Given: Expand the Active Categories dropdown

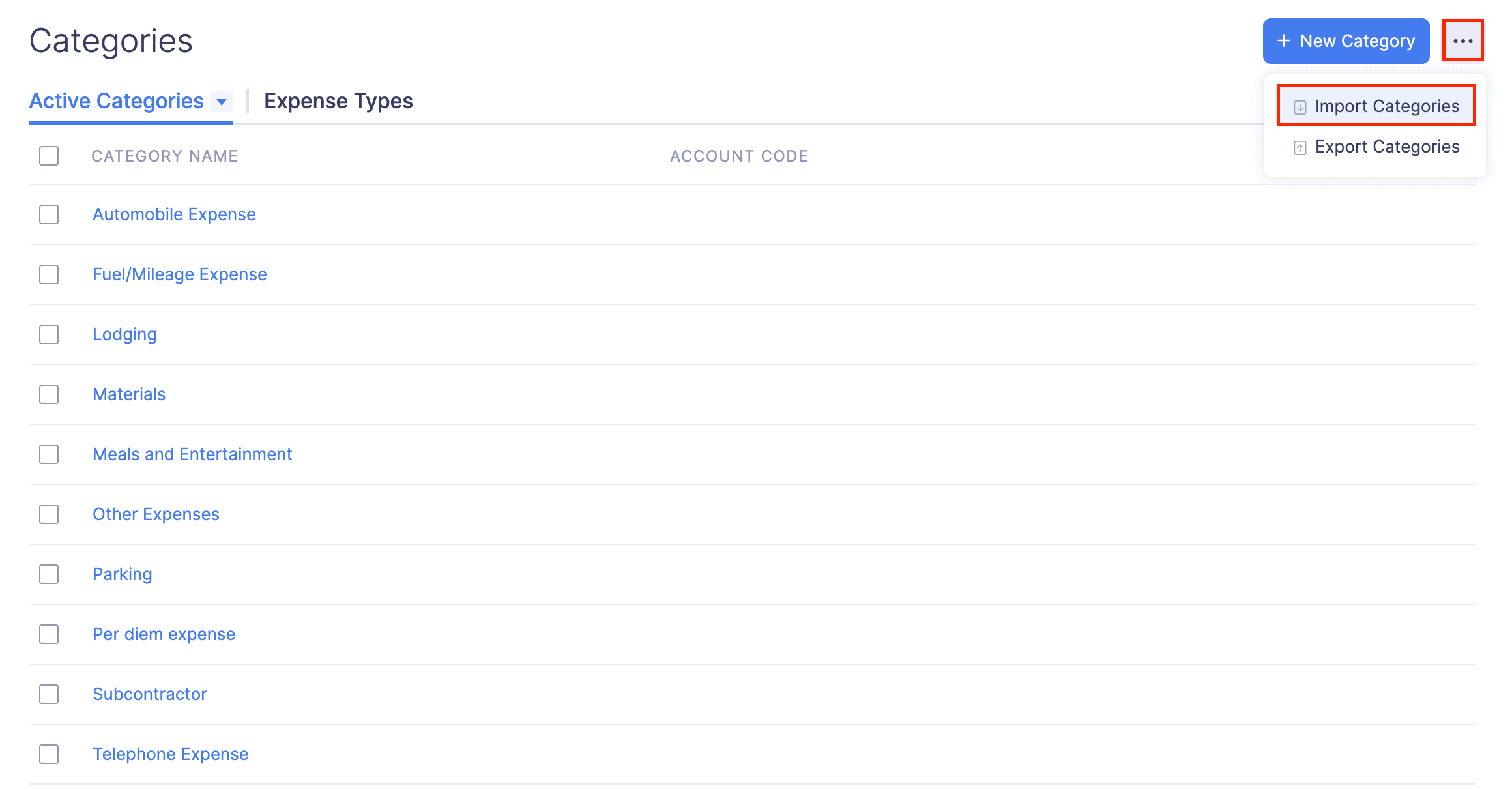Looking at the screenshot, I should click(x=222, y=102).
